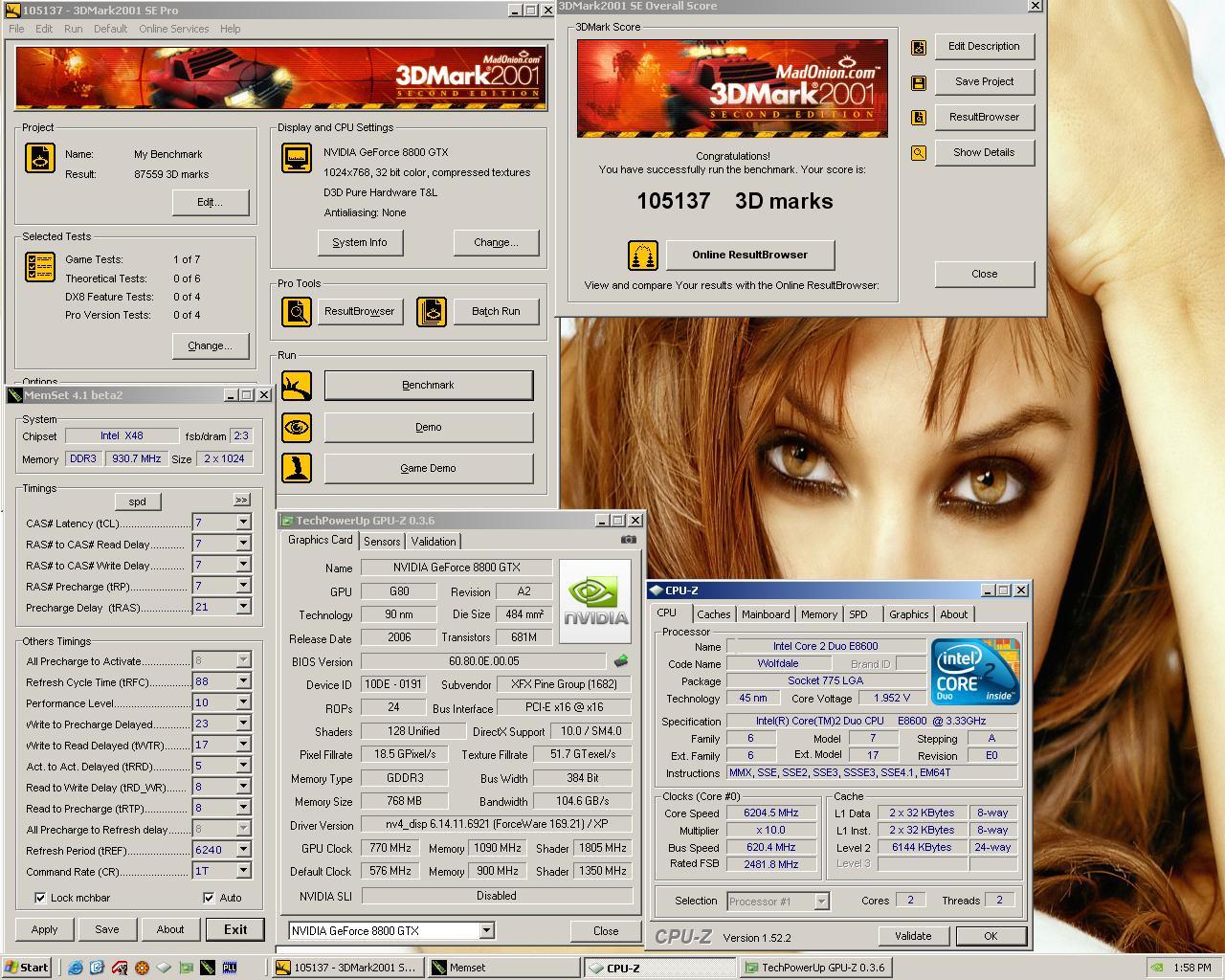
Task: Click the MemSet quick launch icon
Action: click(x=208, y=968)
